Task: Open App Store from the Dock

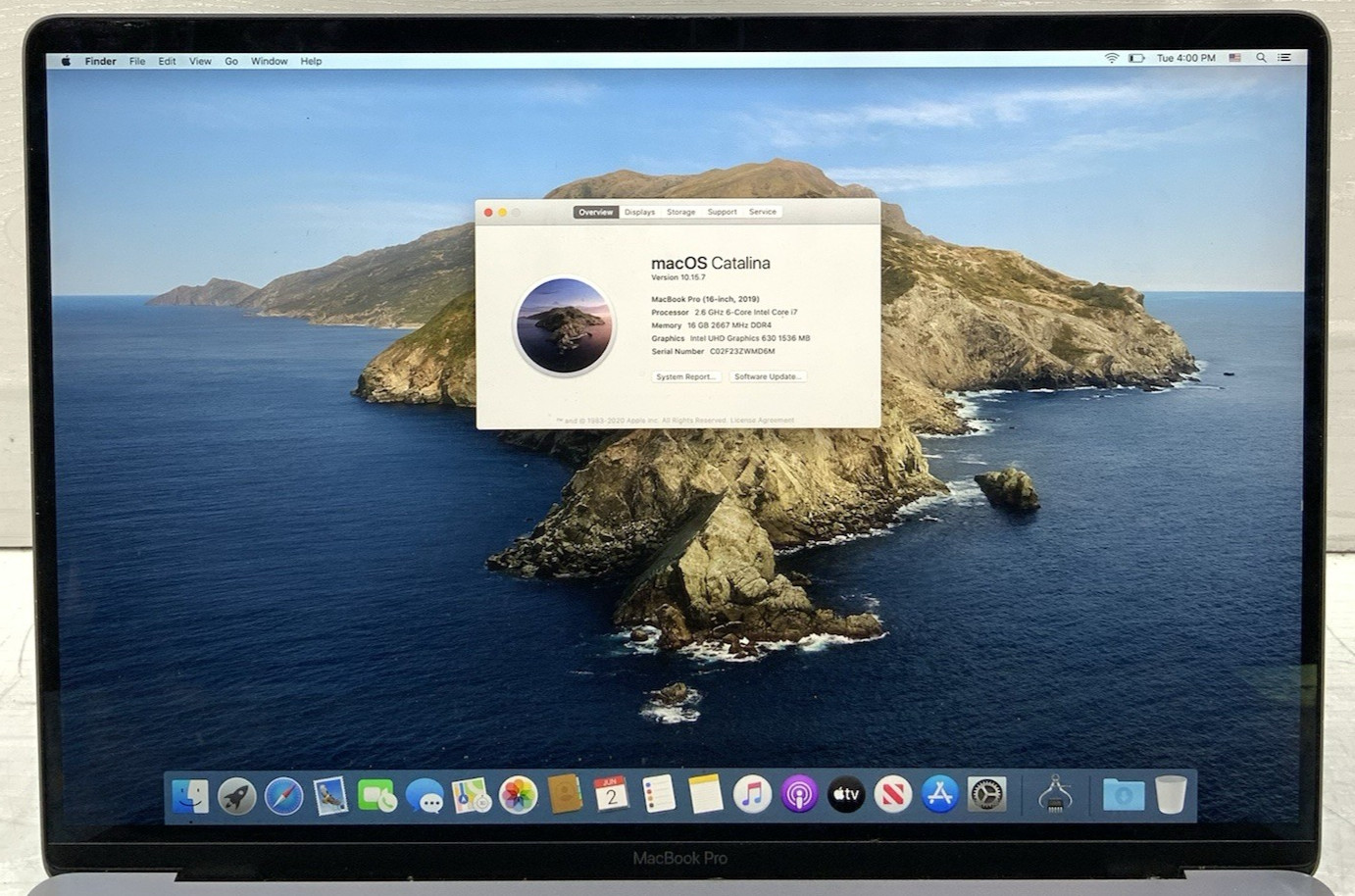Action: click(940, 795)
